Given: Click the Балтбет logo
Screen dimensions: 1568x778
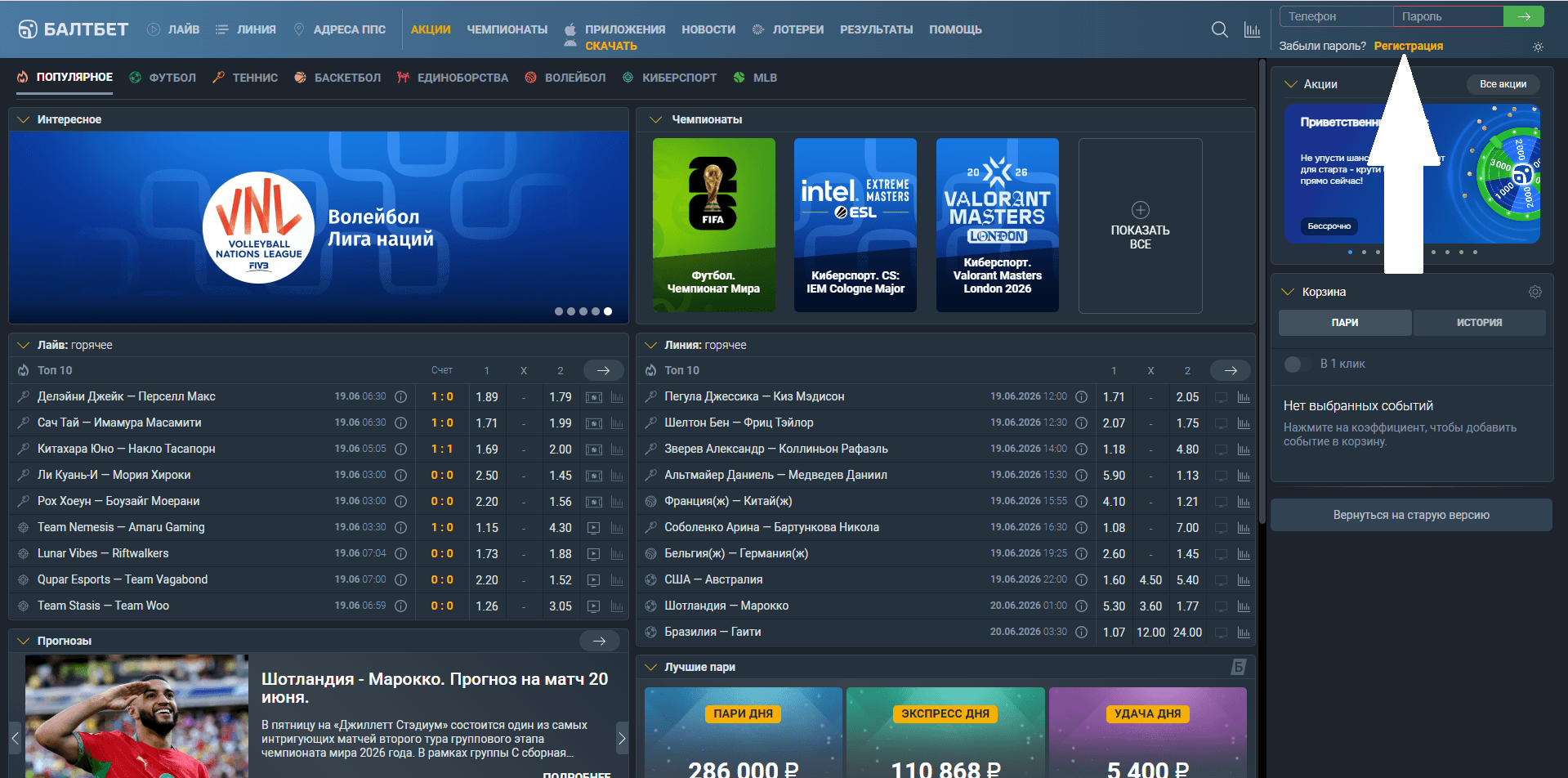Looking at the screenshot, I should (74, 29).
